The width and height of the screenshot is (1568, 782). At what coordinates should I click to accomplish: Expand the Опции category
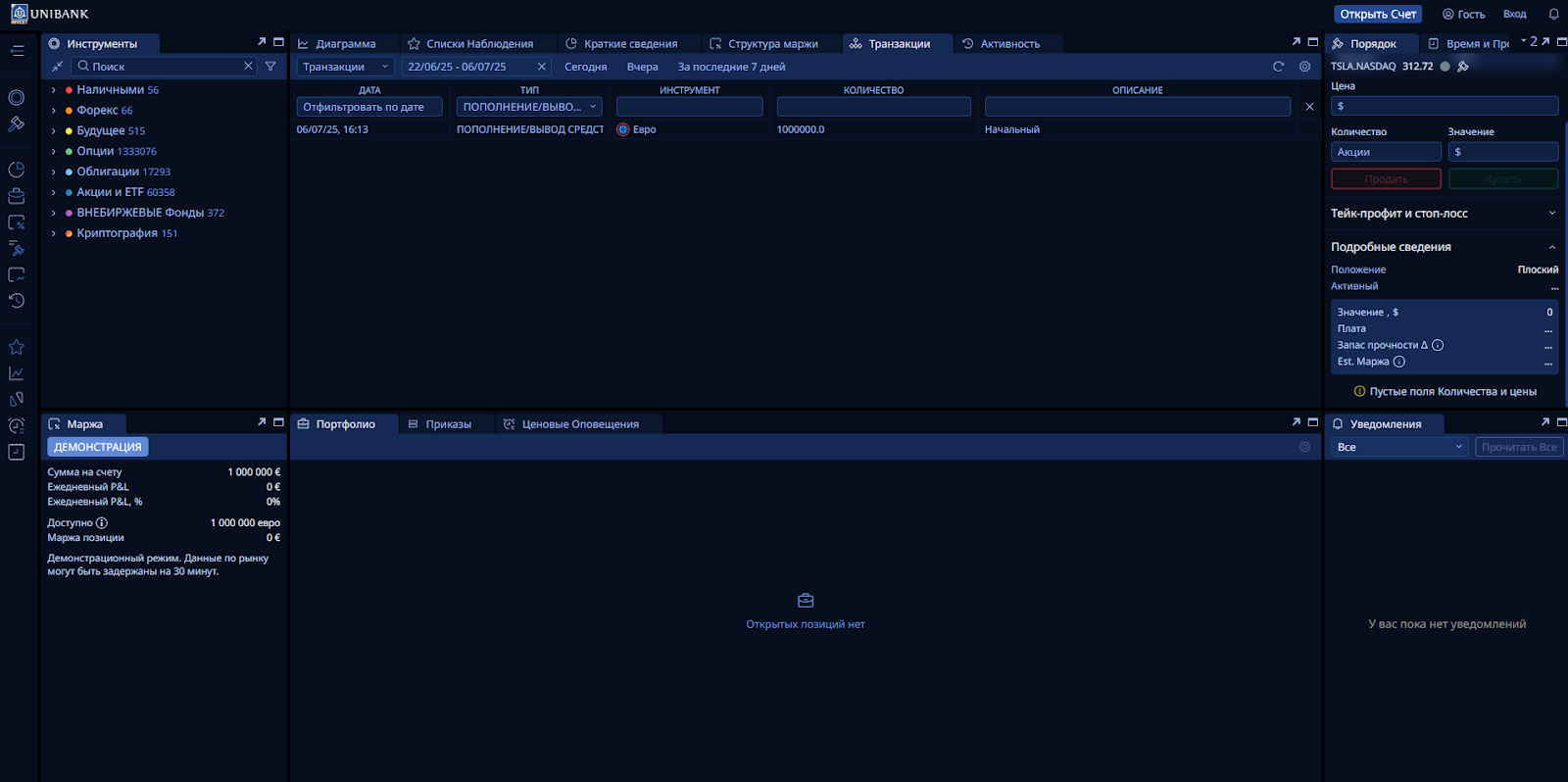(x=54, y=152)
